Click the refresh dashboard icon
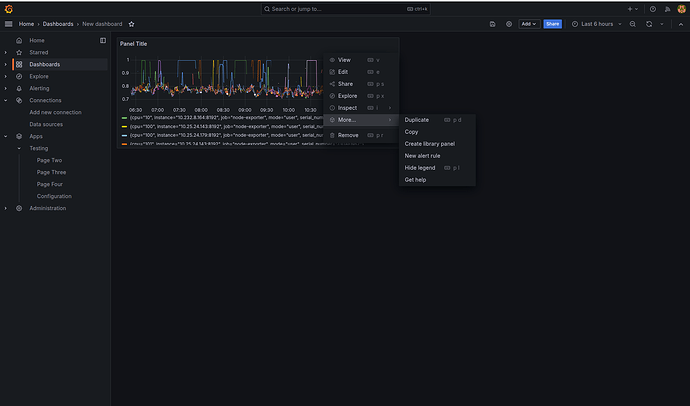The image size is (690, 406). 649,24
